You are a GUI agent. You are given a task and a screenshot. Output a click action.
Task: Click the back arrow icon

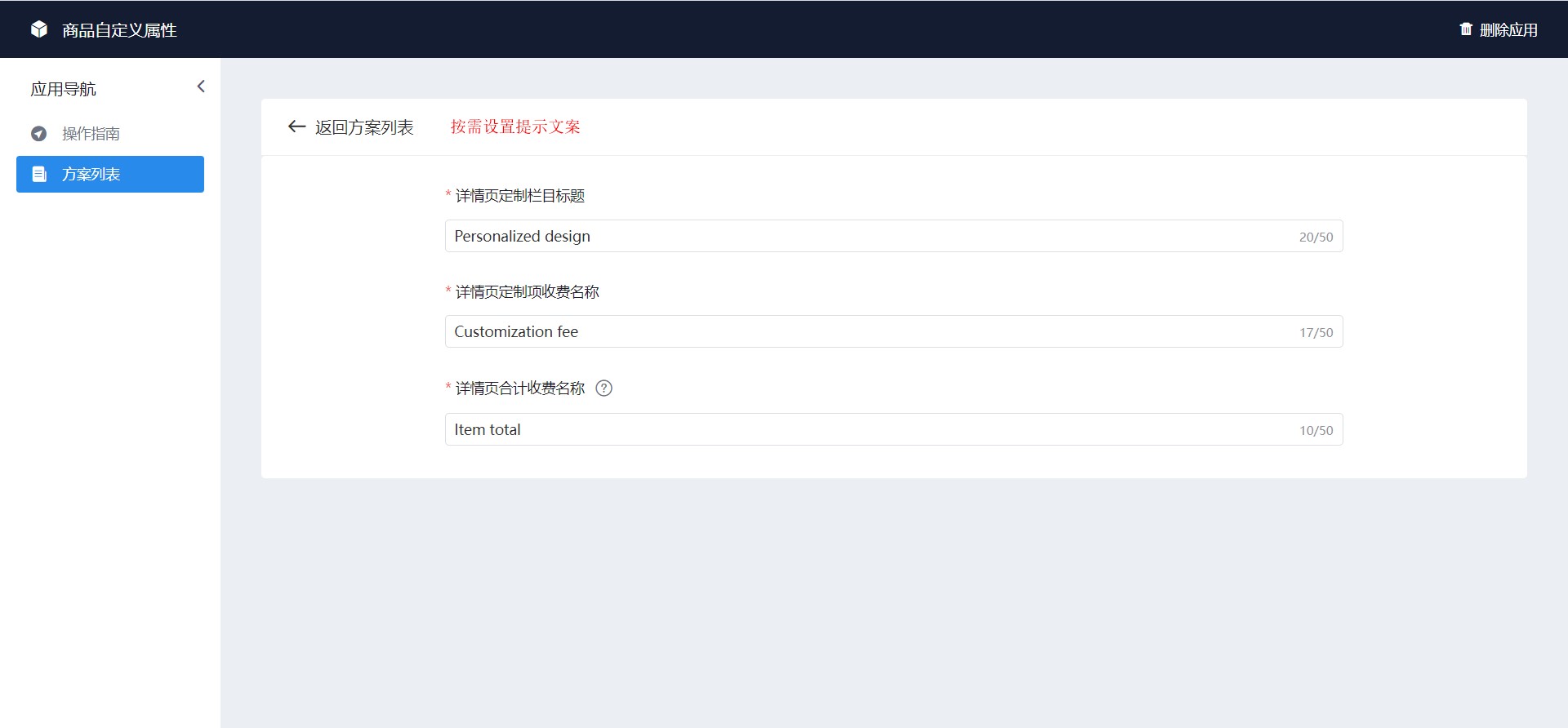point(296,127)
